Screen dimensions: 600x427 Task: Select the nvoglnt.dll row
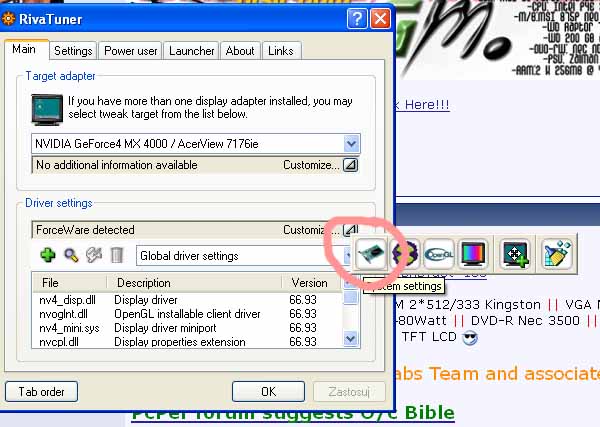pyautogui.click(x=188, y=314)
